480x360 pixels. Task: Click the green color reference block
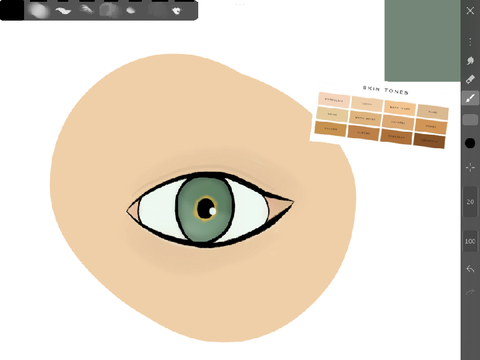pos(423,40)
